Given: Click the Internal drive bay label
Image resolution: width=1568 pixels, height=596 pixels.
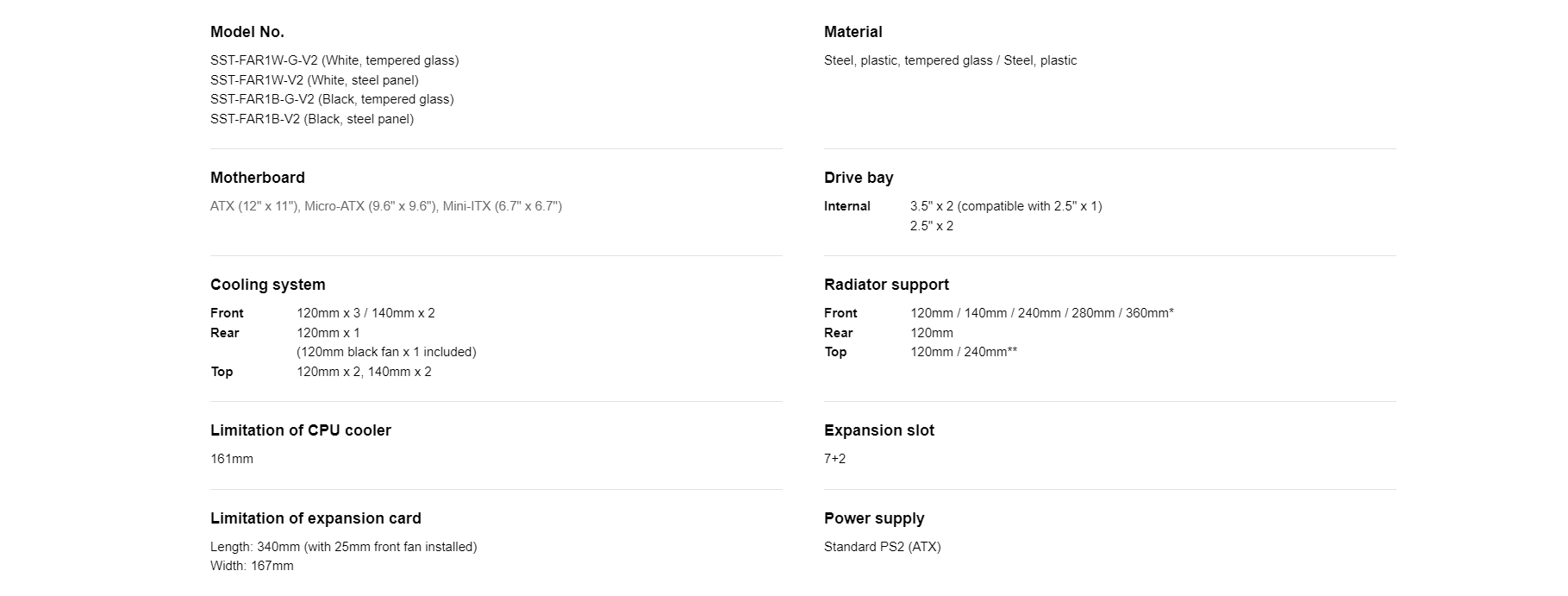Looking at the screenshot, I should pyautogui.click(x=847, y=206).
